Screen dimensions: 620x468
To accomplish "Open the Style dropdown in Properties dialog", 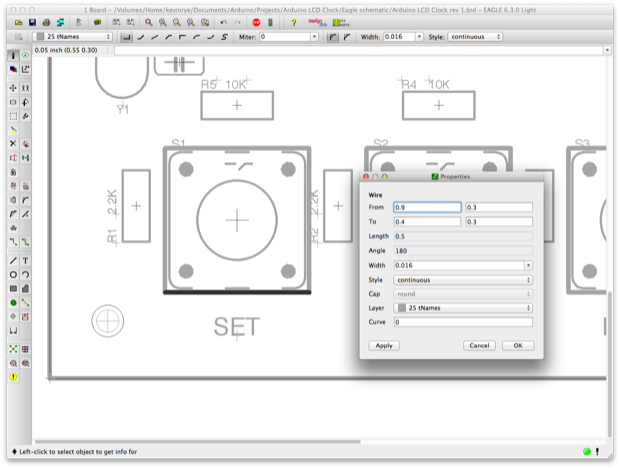I will (463, 280).
